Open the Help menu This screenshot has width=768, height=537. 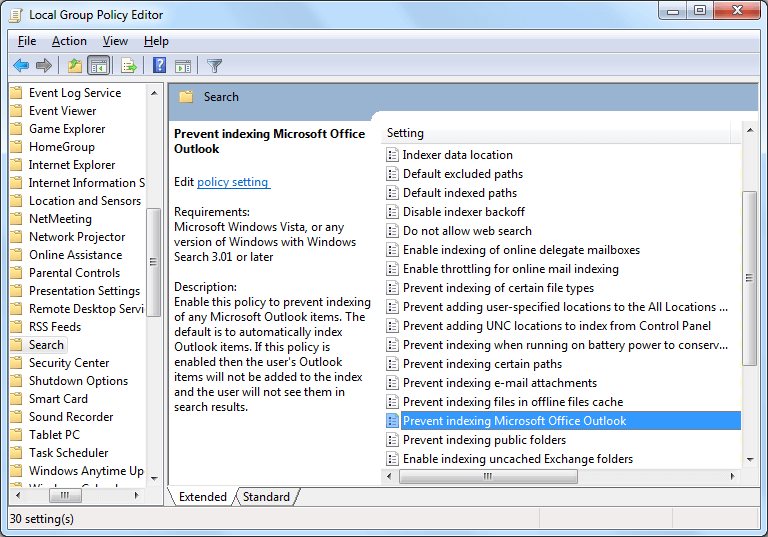[x=156, y=41]
